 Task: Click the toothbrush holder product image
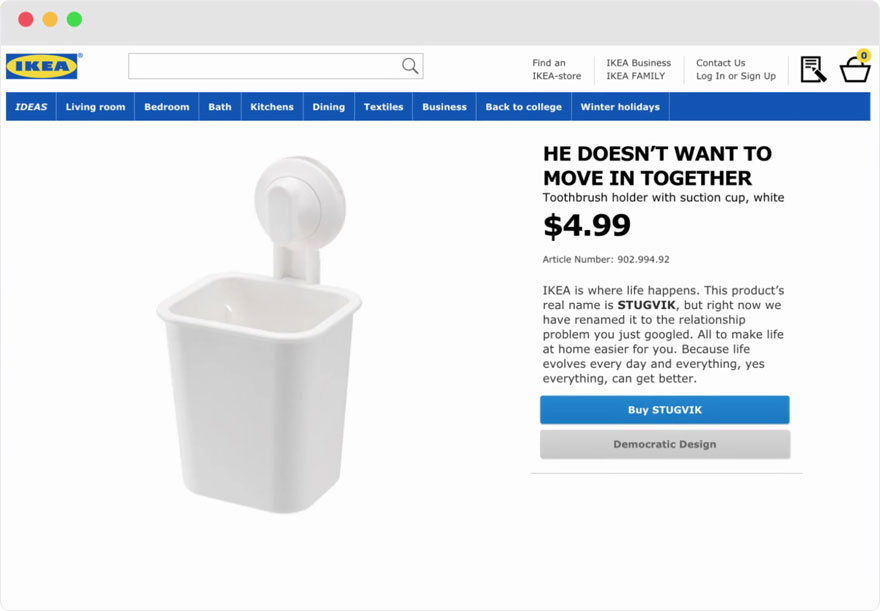point(258,340)
